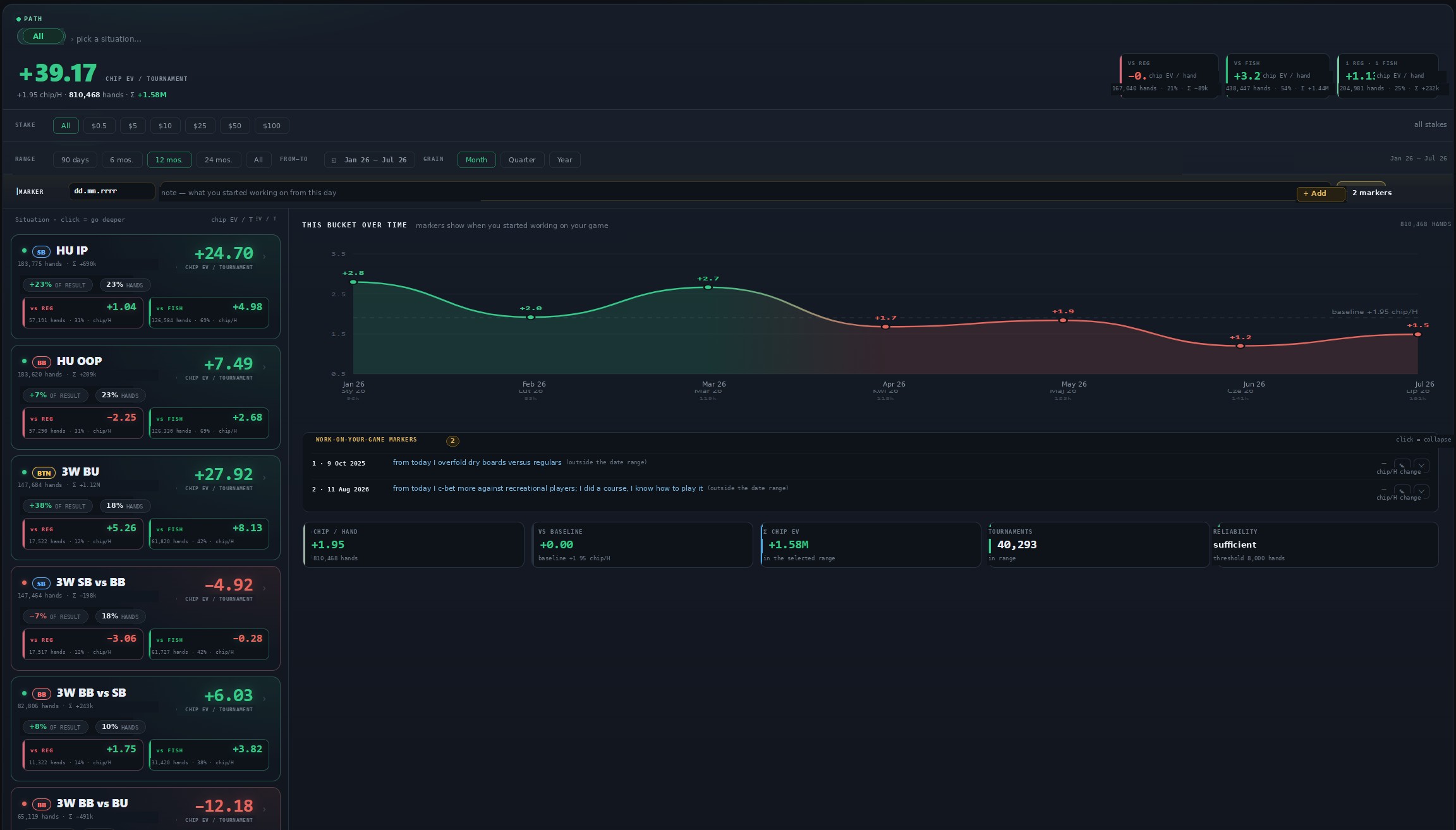Viewport: 1456px width, 830px height.
Task: Open vs FISH box in HU IP card
Action: (209, 313)
